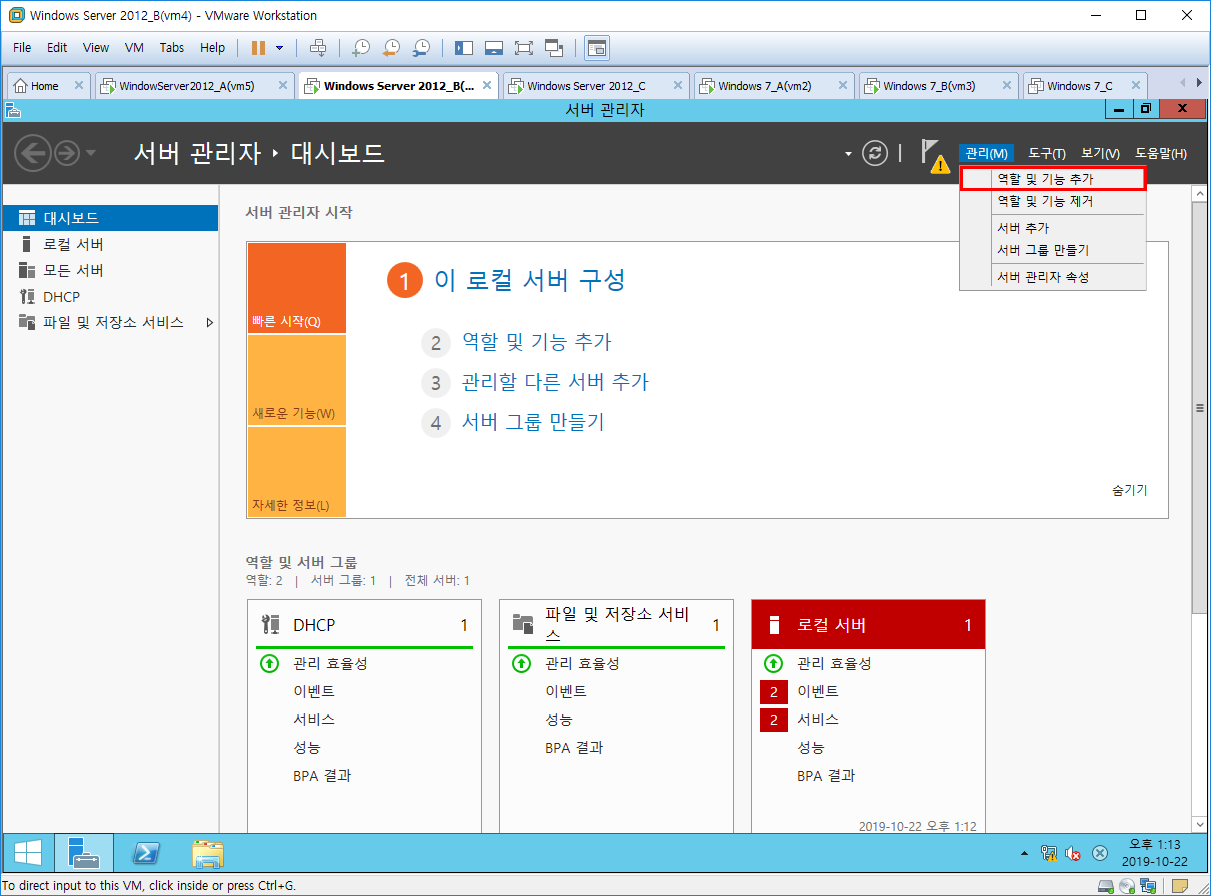Click the revert to snapshot icon

391,47
